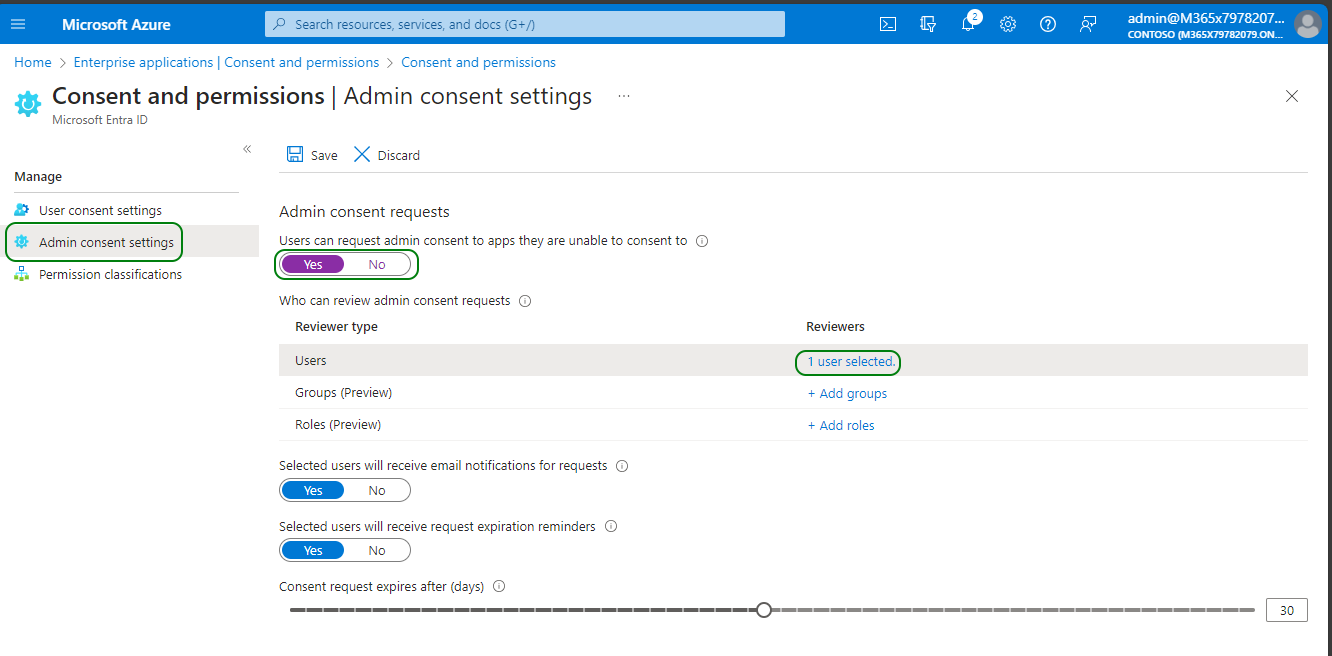
Task: Open Enterprise applications breadcrumb link
Action: pos(226,62)
